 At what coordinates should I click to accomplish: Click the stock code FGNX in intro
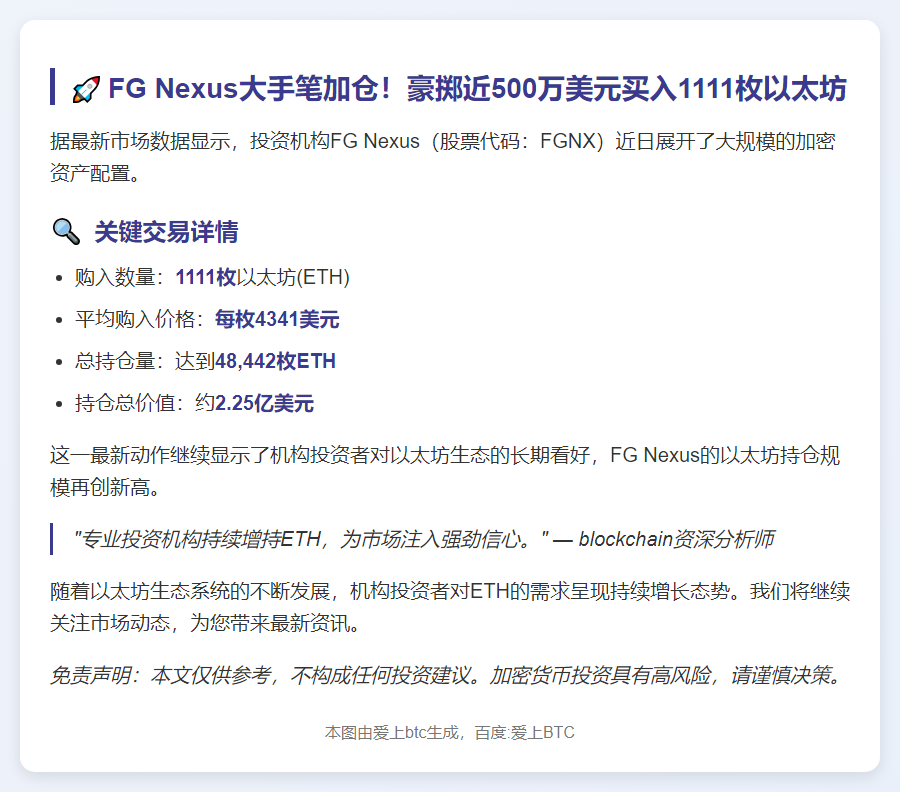click(568, 140)
